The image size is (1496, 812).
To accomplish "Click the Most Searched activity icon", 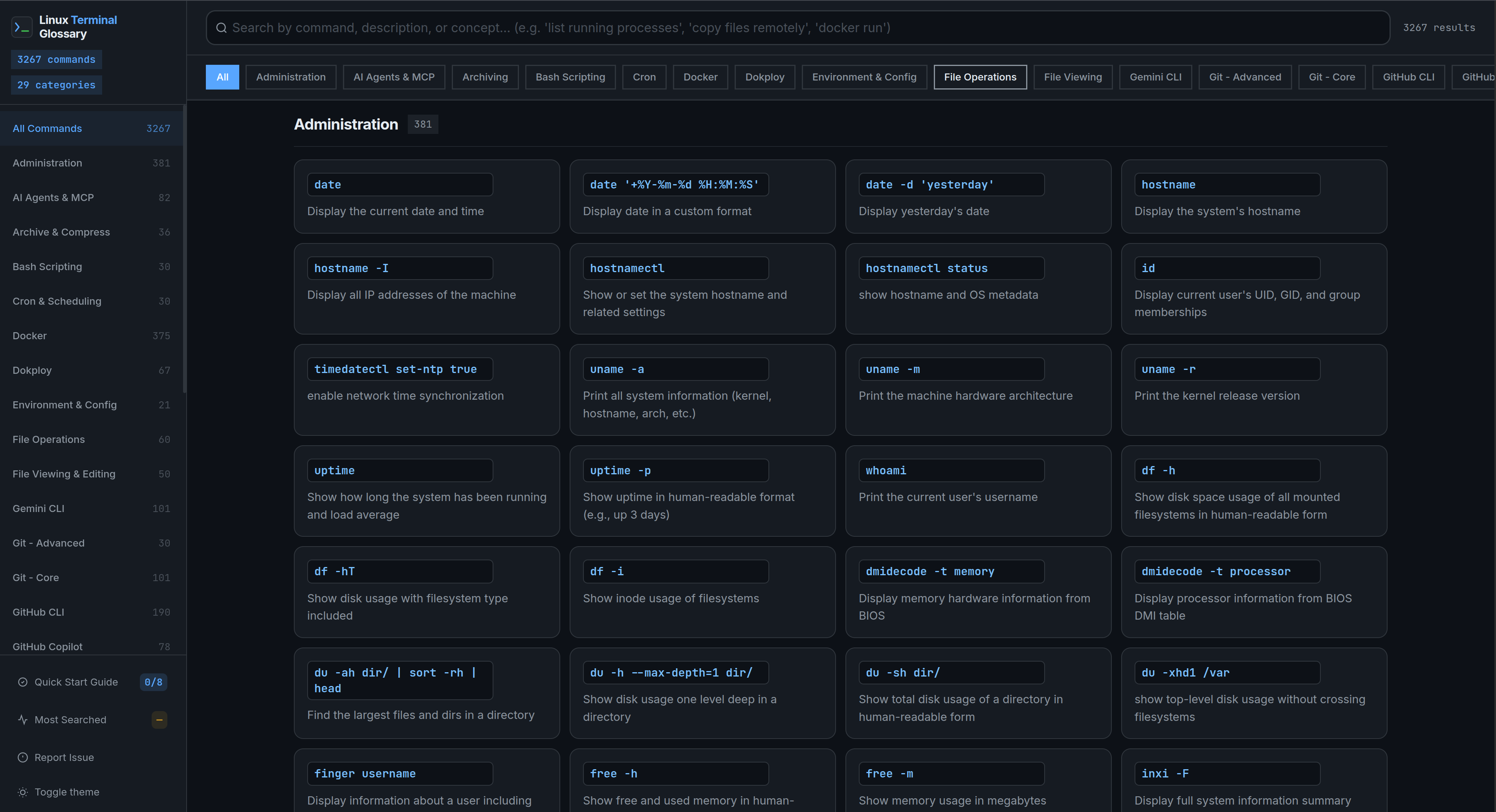I will (x=23, y=720).
